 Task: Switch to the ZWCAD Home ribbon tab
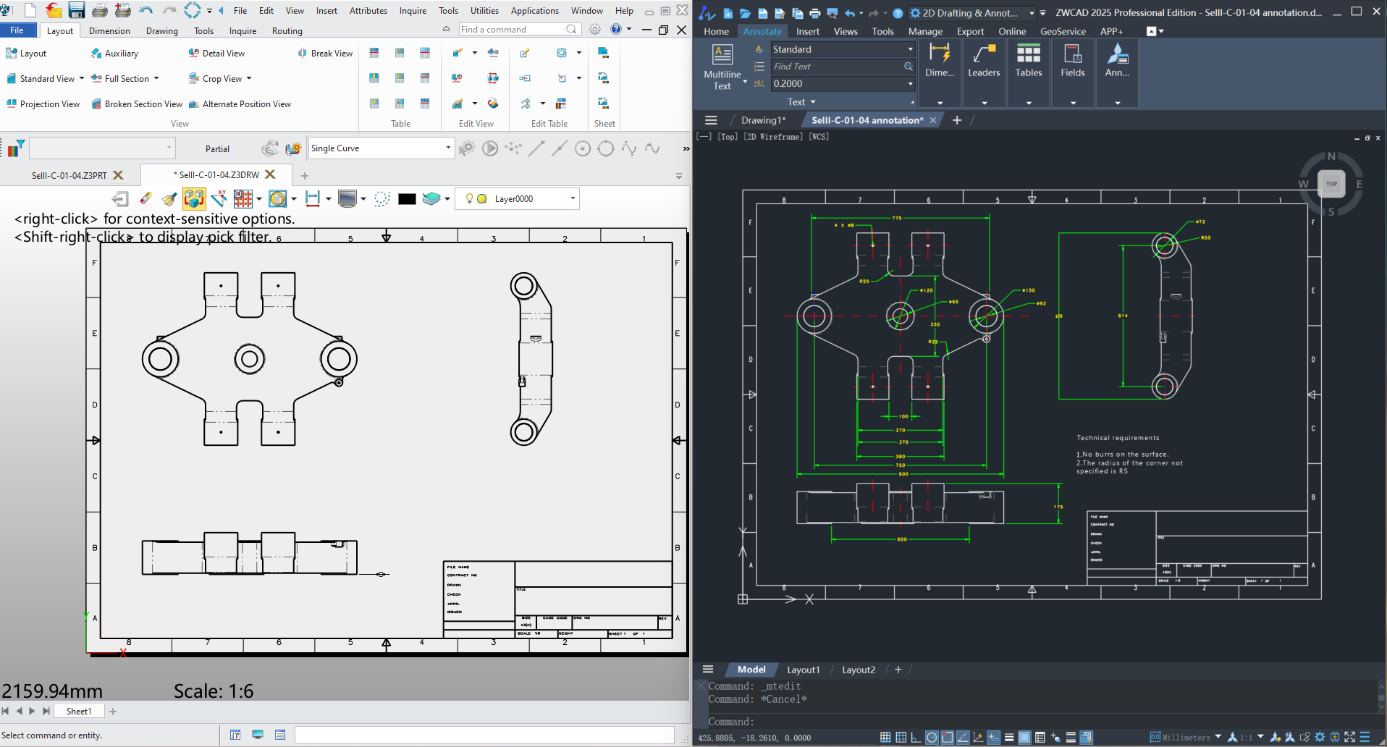pyautogui.click(x=716, y=31)
